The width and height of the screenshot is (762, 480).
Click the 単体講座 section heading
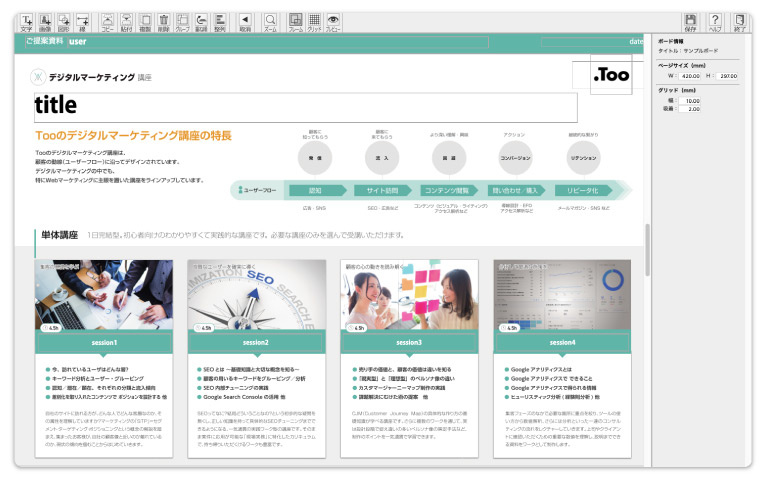59,235
